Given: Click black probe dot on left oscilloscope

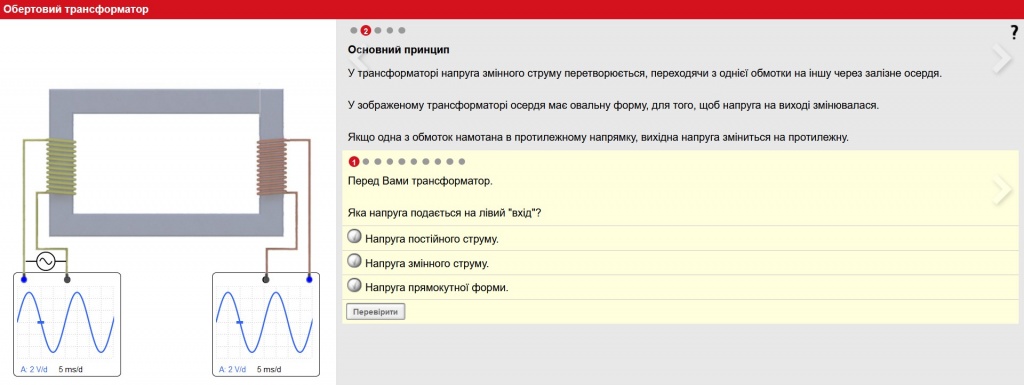Looking at the screenshot, I should [67, 279].
